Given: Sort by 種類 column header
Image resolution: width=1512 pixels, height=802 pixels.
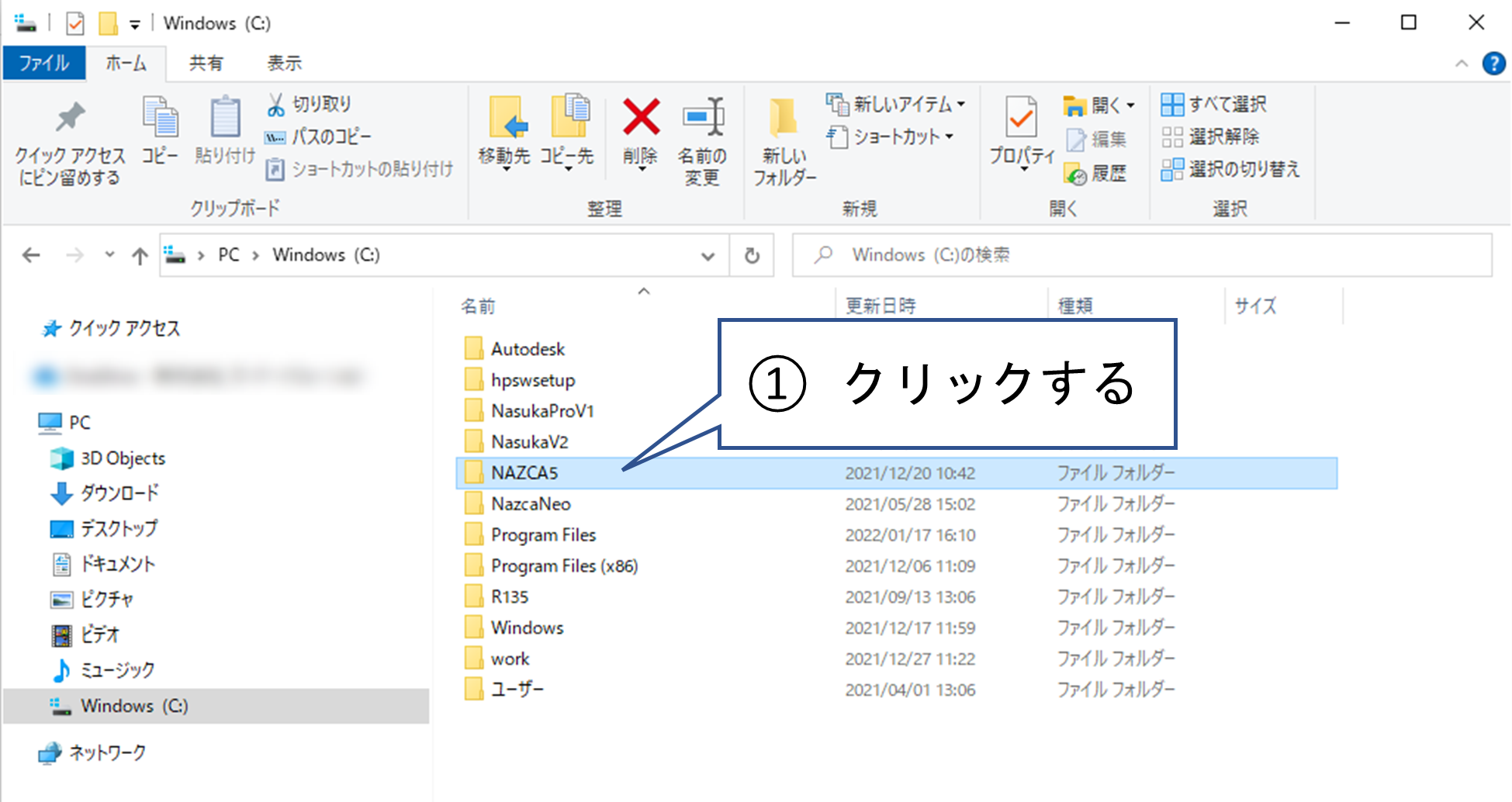Looking at the screenshot, I should (1075, 306).
